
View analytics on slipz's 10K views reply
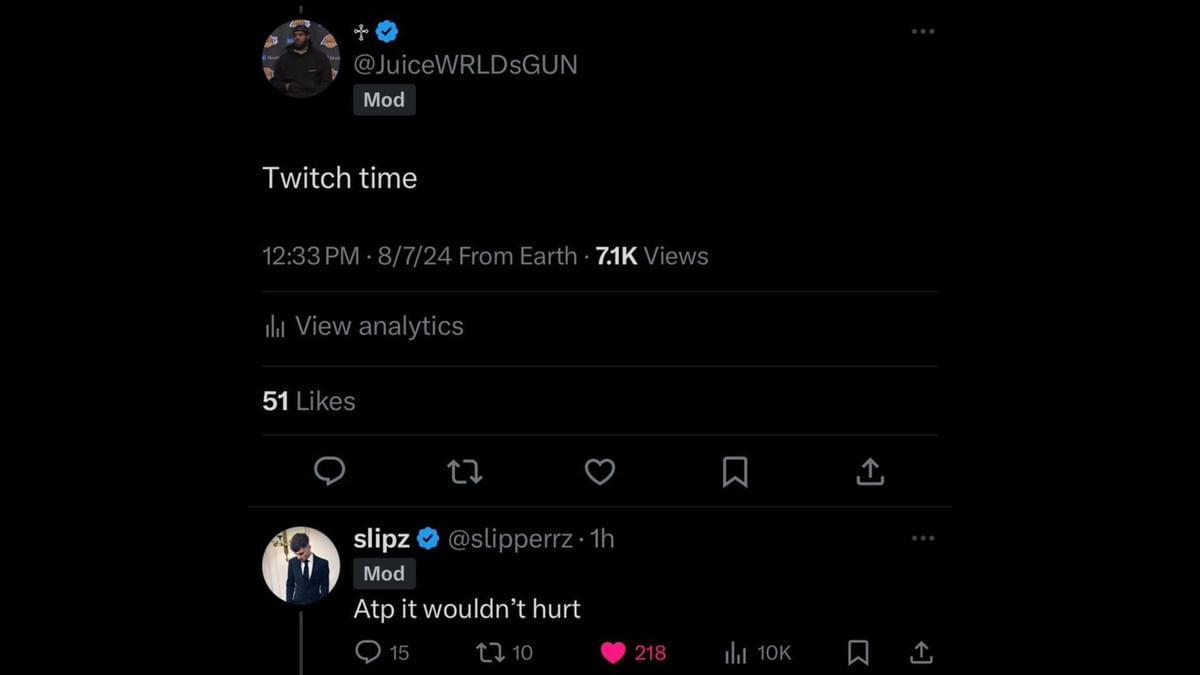pyautogui.click(x=736, y=653)
